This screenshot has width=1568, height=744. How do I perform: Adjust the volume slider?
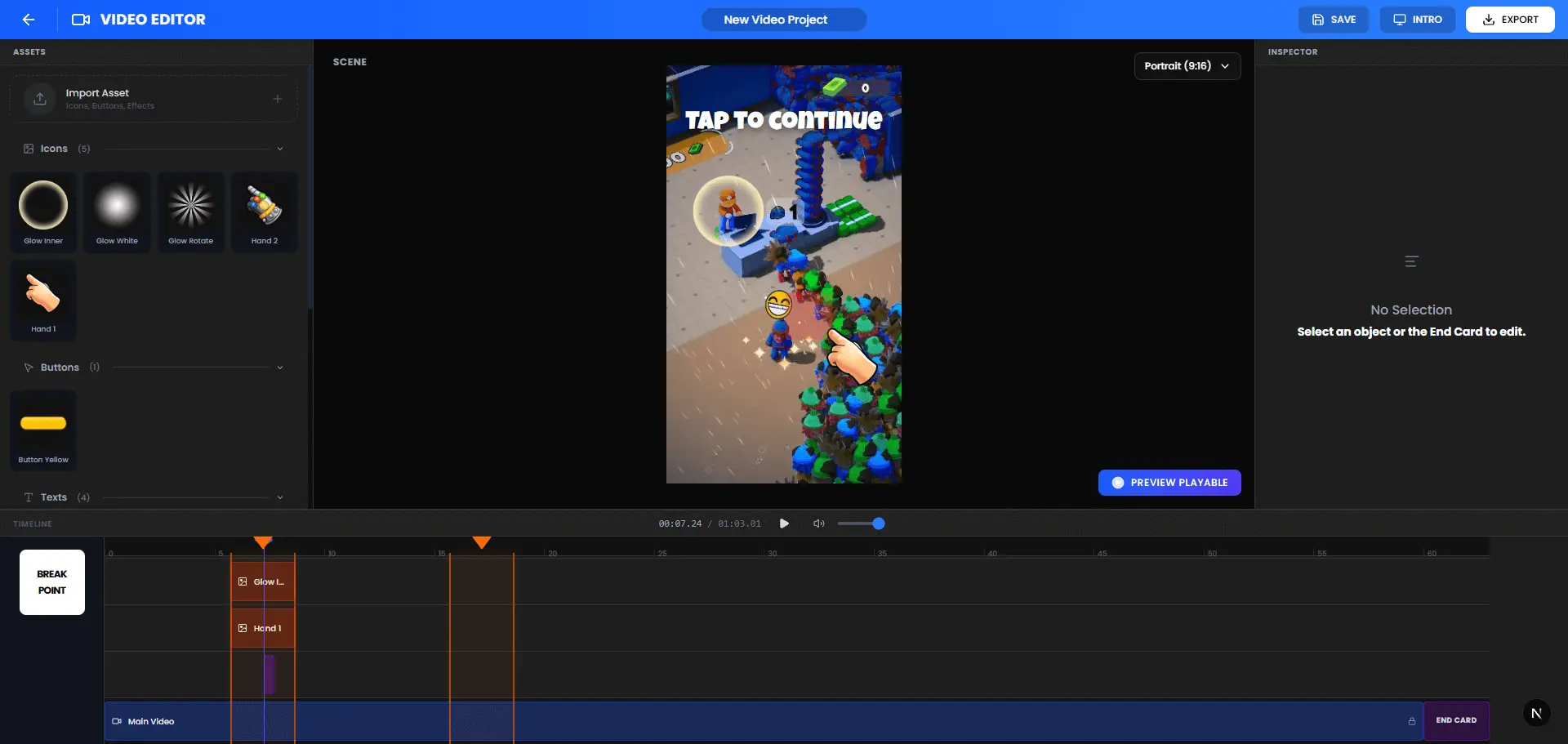tap(861, 523)
